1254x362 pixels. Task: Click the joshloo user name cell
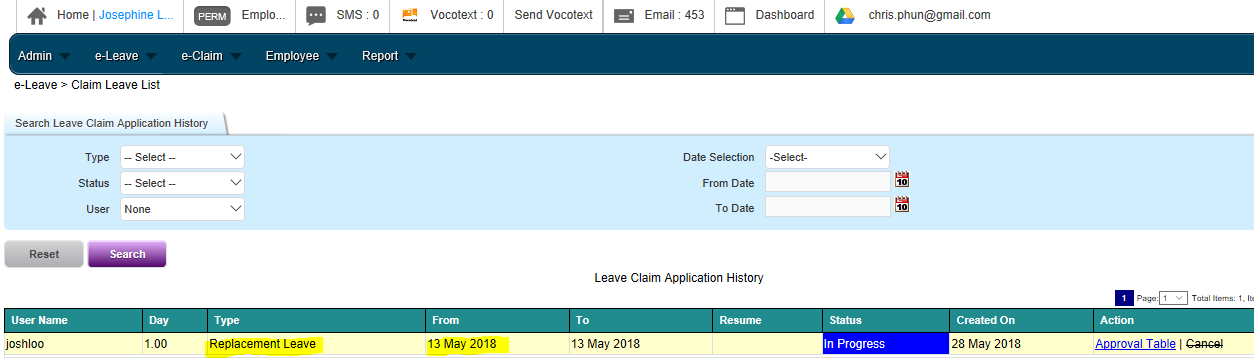pos(74,344)
